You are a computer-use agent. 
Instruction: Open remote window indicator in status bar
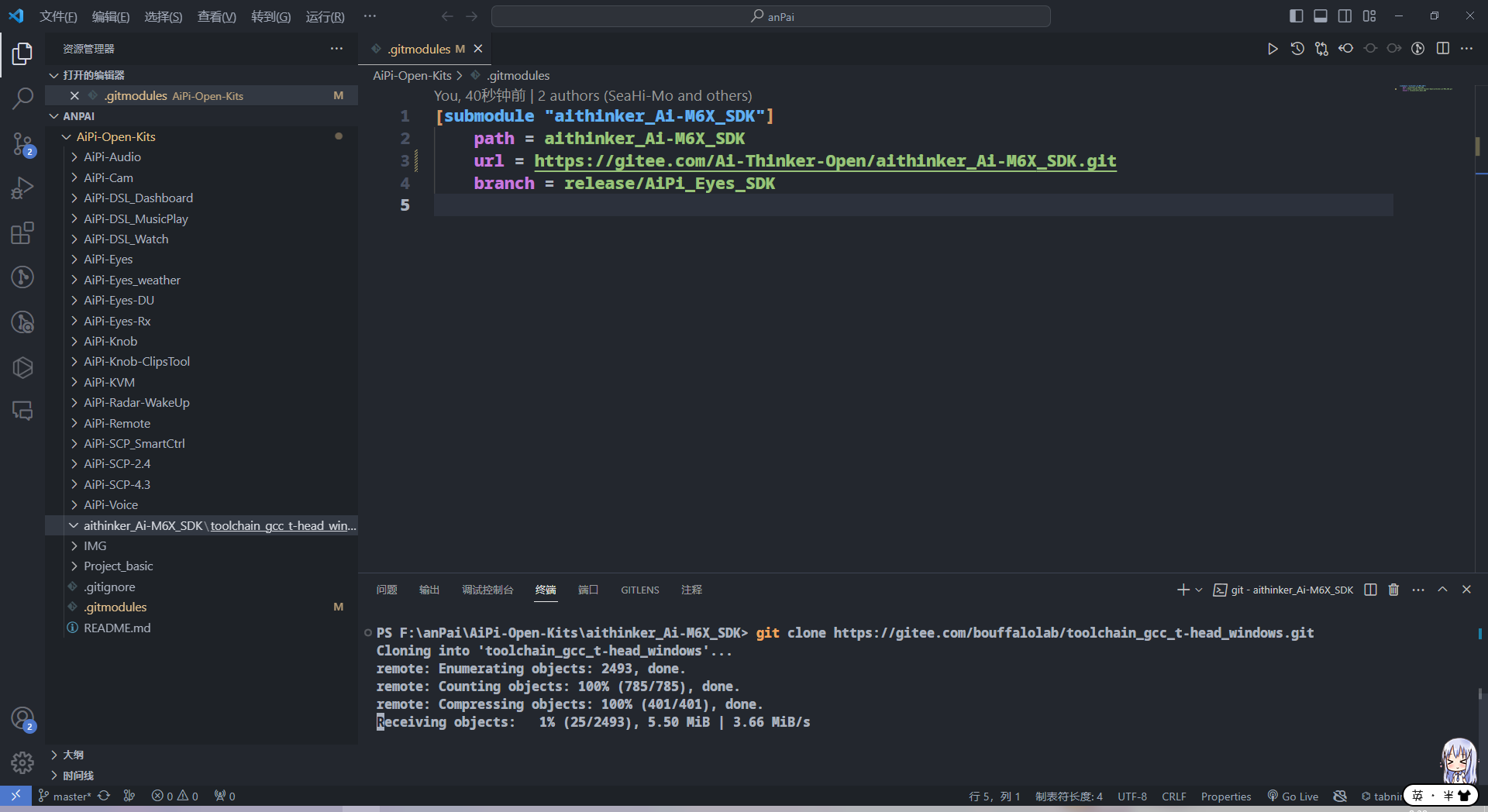coord(15,796)
